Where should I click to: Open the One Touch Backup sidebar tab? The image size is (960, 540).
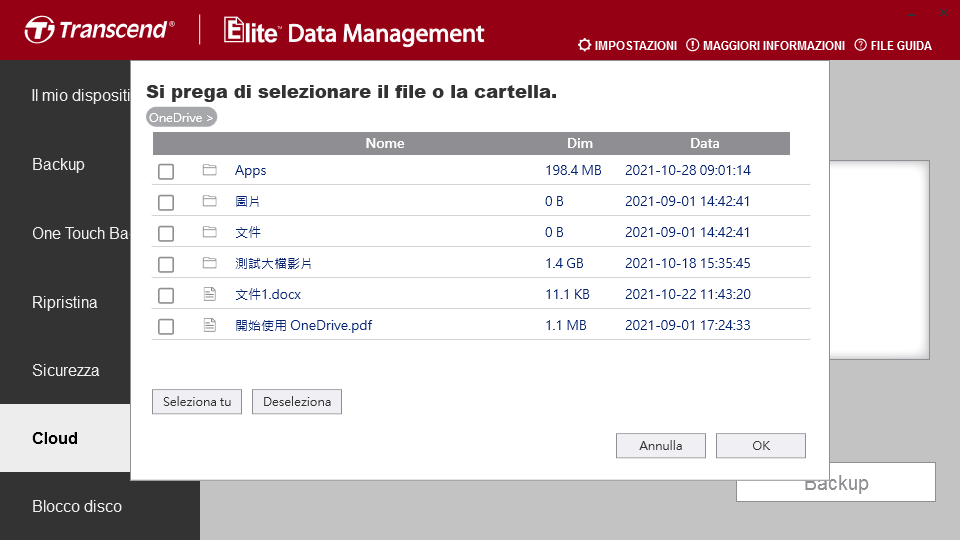pos(65,233)
